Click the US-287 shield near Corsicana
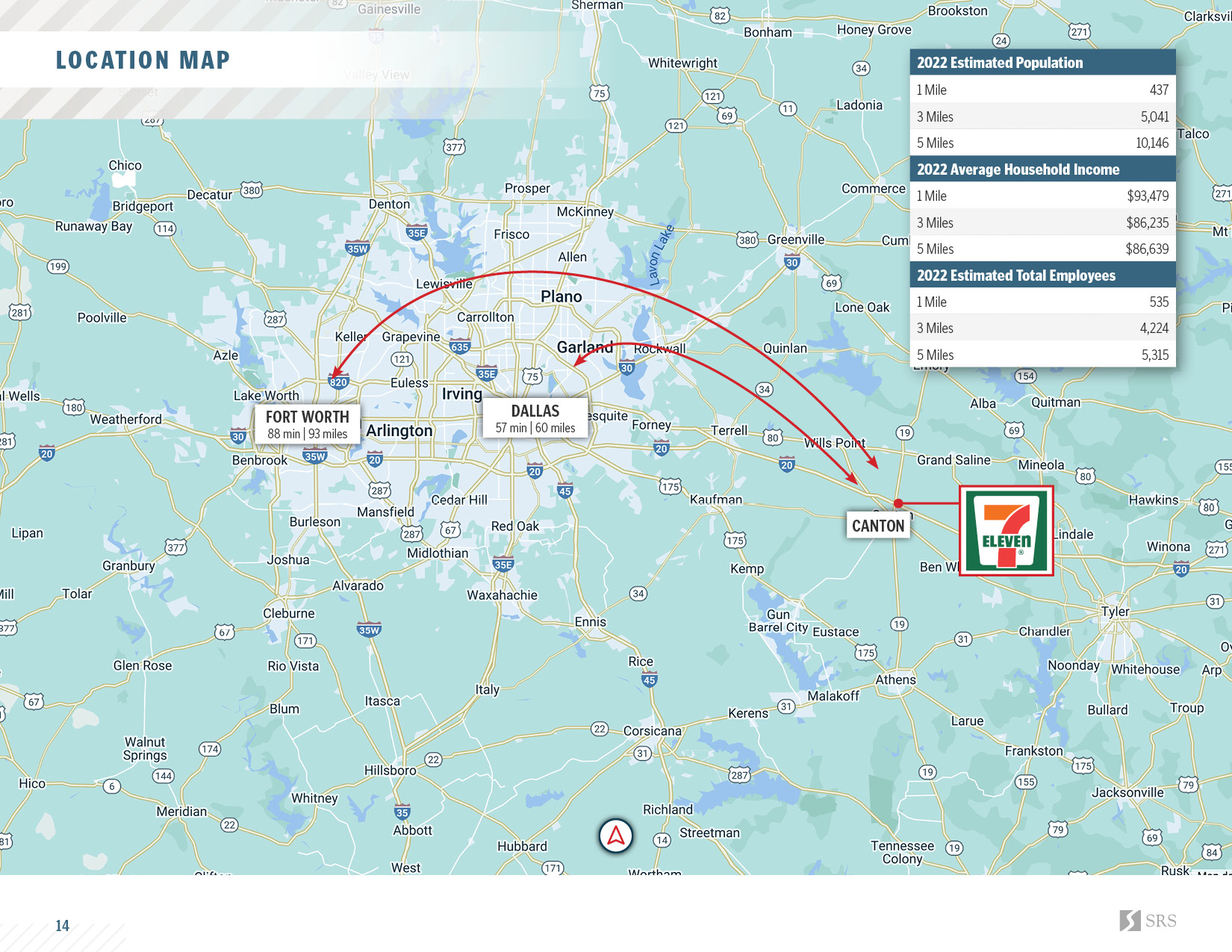This screenshot has height=952, width=1232. (740, 775)
